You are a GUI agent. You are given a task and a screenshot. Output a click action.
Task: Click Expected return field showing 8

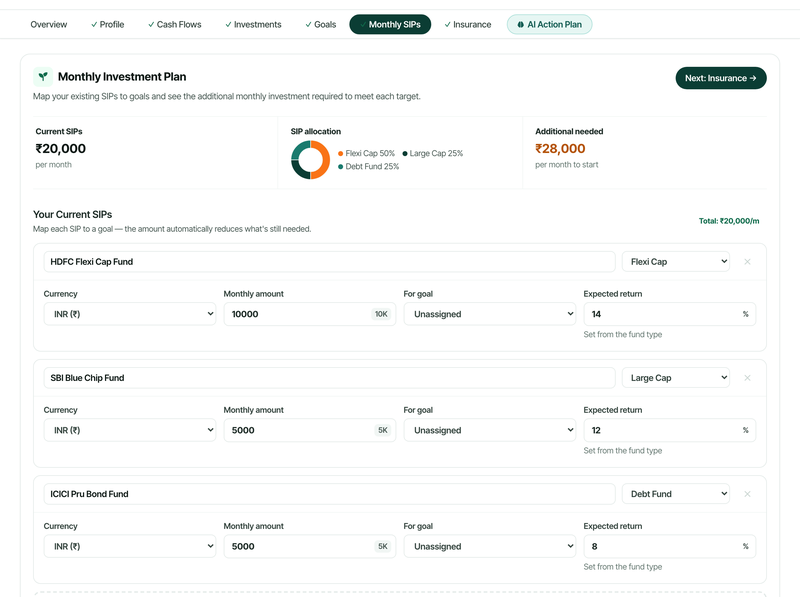point(669,546)
